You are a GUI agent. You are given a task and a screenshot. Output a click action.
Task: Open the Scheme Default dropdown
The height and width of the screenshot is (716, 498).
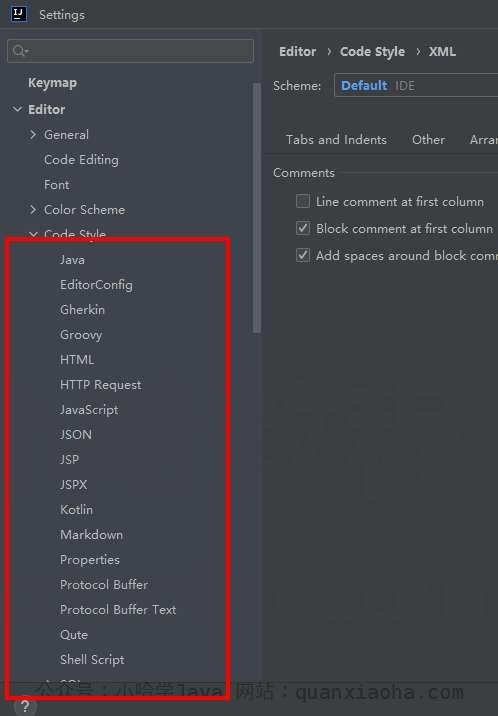point(416,85)
